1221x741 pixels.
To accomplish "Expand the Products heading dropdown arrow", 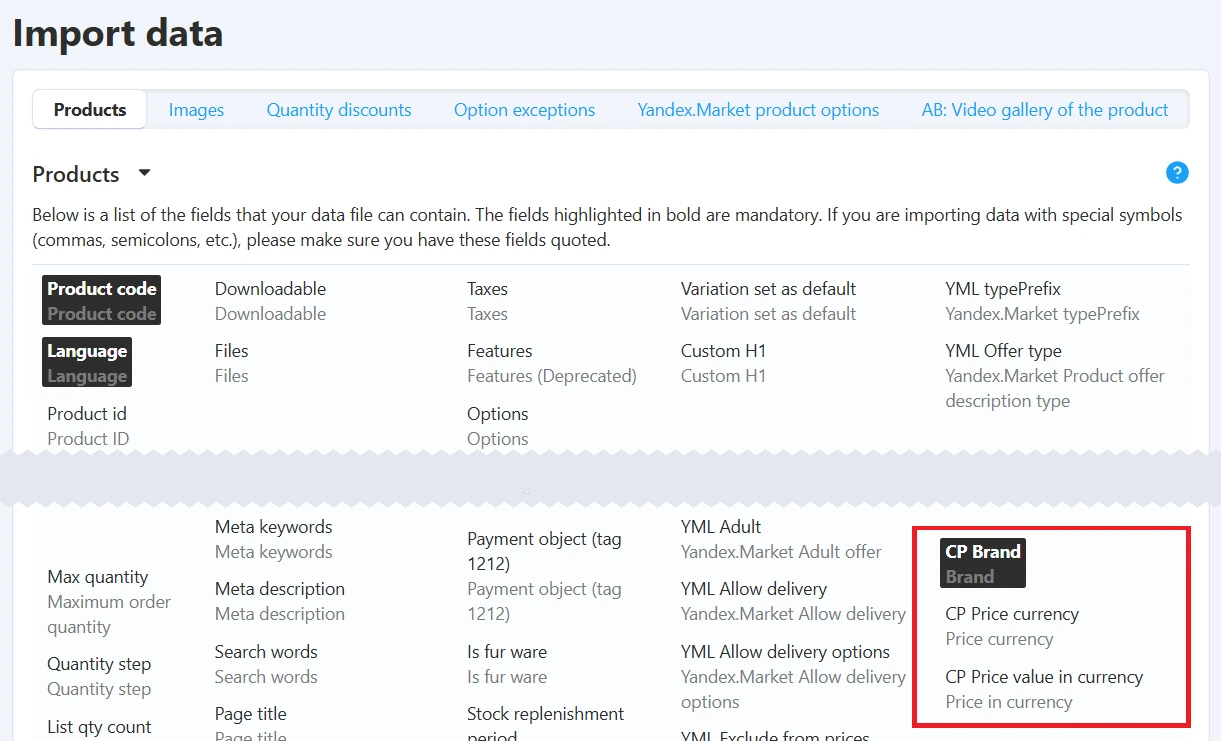I will click(144, 173).
